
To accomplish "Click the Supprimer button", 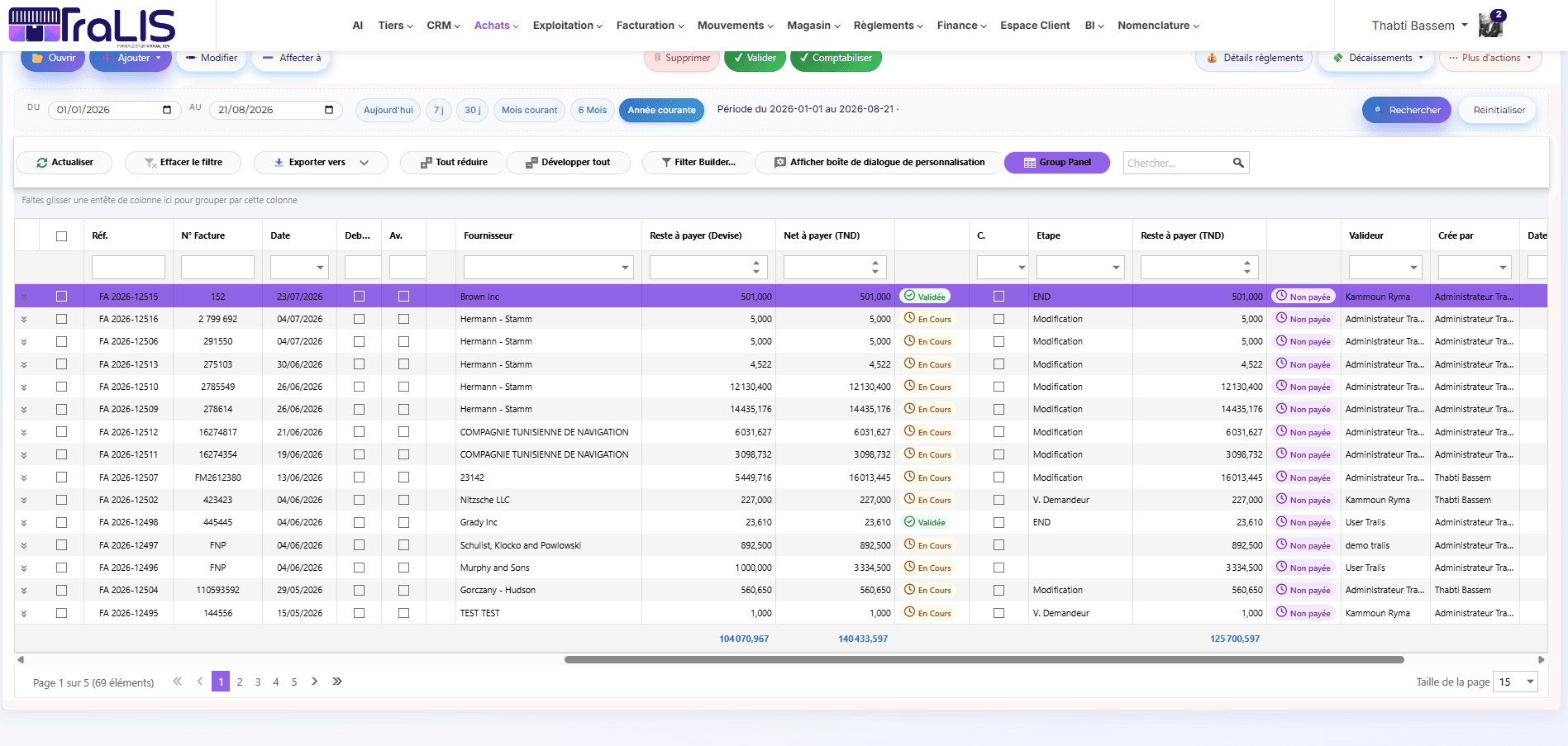I will [x=681, y=58].
